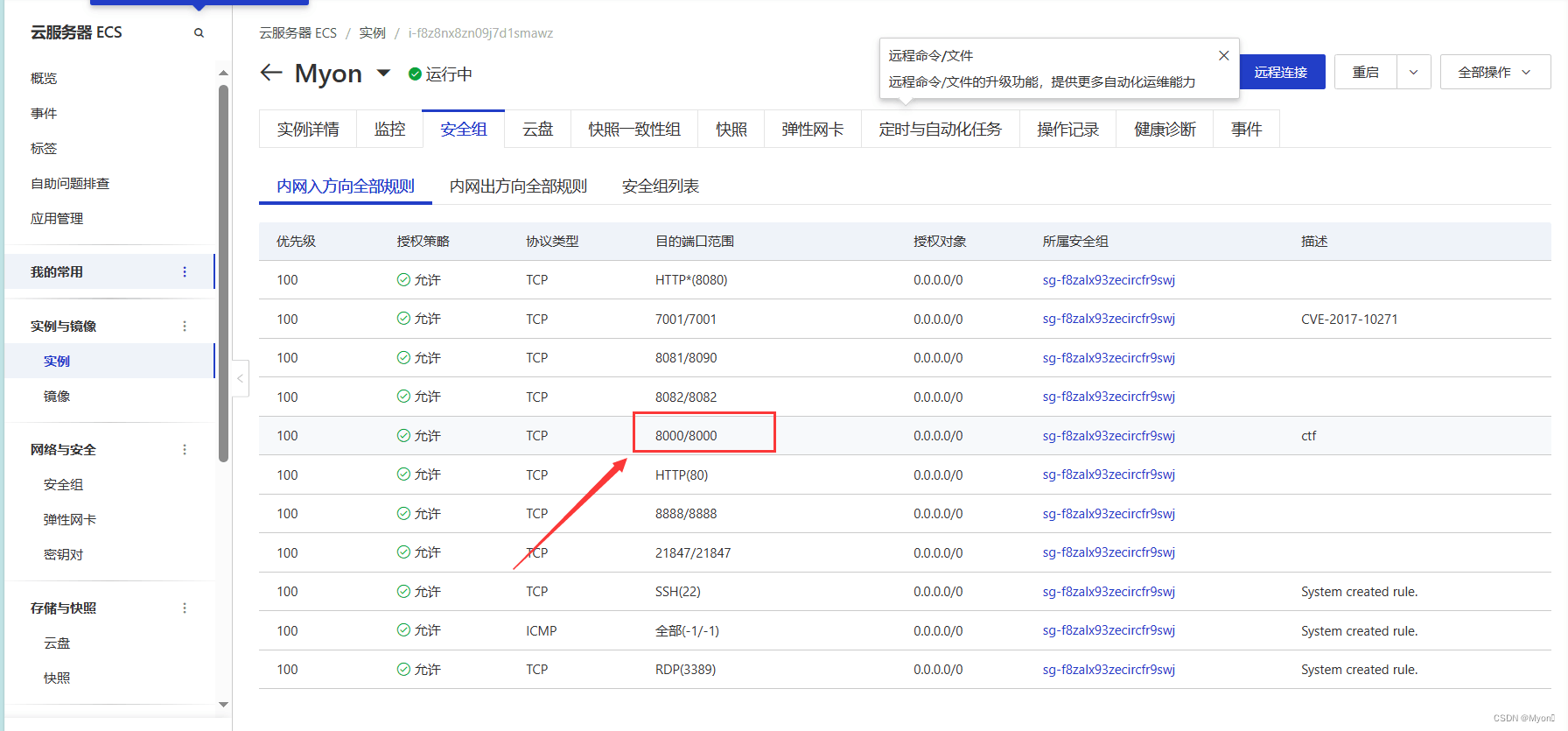Image resolution: width=1568 pixels, height=731 pixels.
Task: Open 应用管理 in the sidebar
Action: coord(57,218)
